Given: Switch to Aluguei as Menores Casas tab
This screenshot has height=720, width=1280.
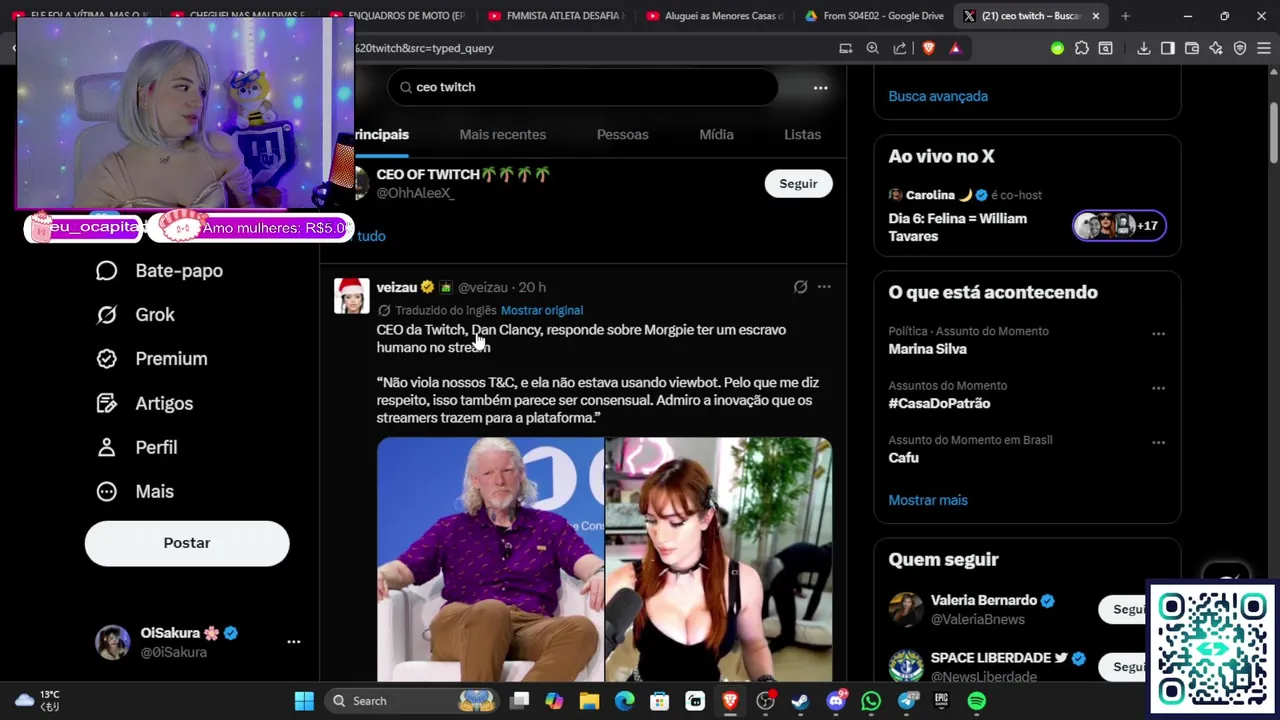Looking at the screenshot, I should [x=715, y=16].
